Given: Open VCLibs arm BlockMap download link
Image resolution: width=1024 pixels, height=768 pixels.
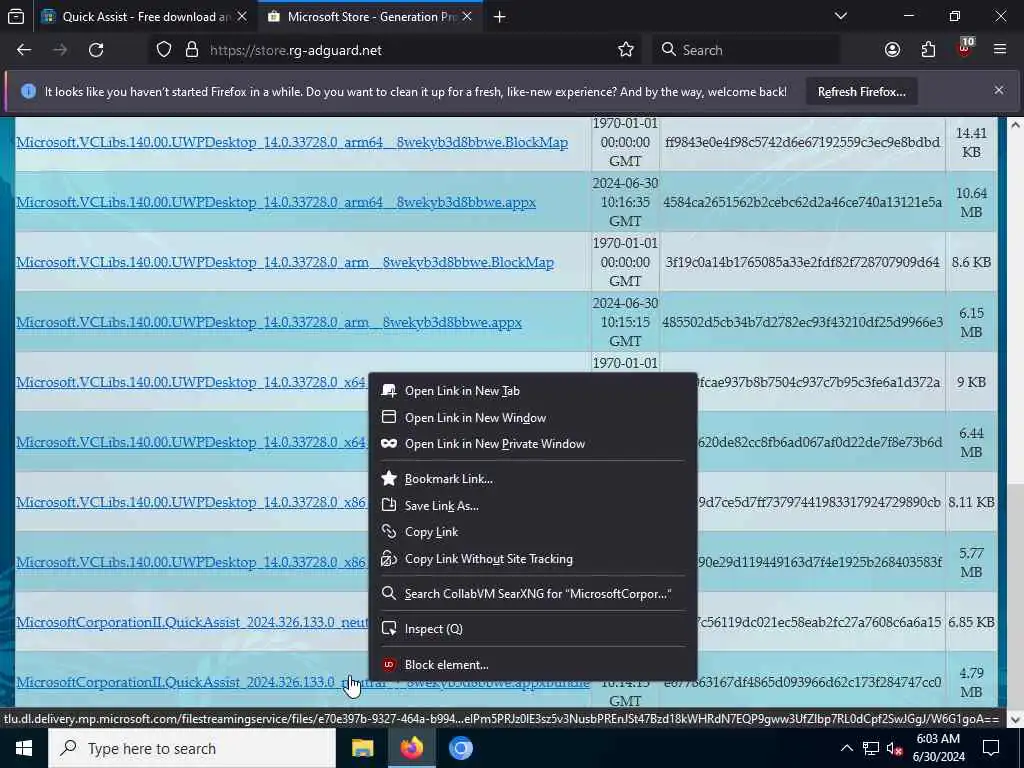Looking at the screenshot, I should [285, 263].
